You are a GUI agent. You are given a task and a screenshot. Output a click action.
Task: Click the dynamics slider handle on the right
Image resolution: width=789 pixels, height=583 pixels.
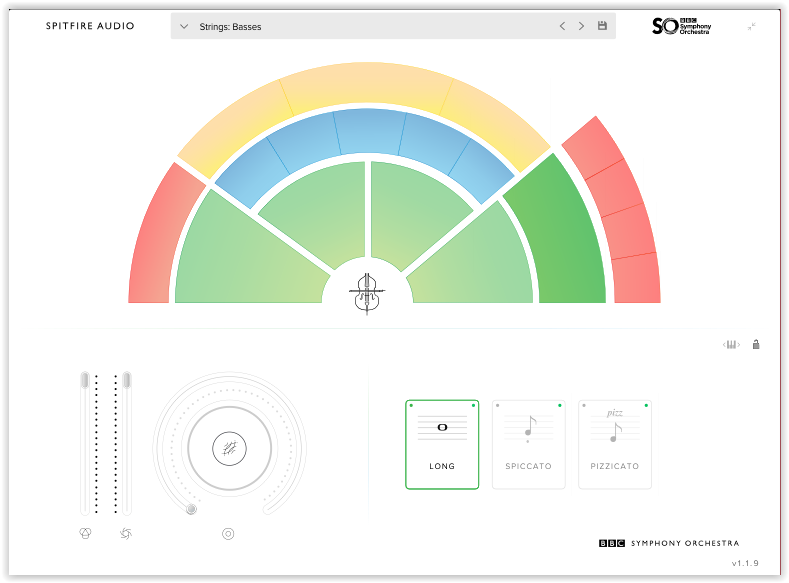point(127,380)
